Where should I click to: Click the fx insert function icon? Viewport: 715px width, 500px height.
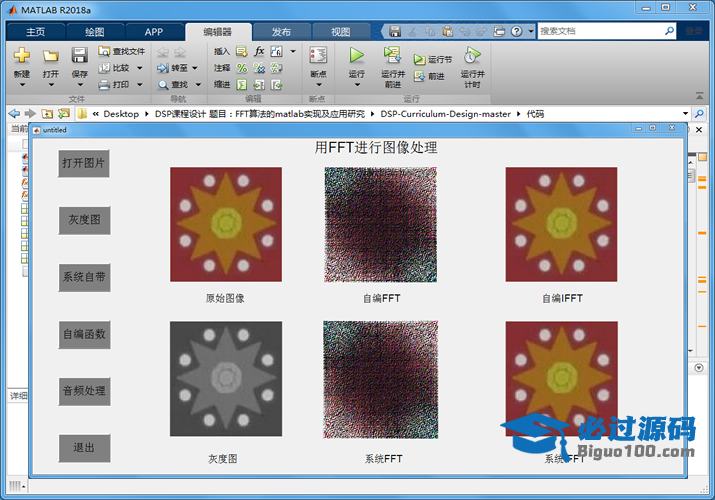click(259, 51)
